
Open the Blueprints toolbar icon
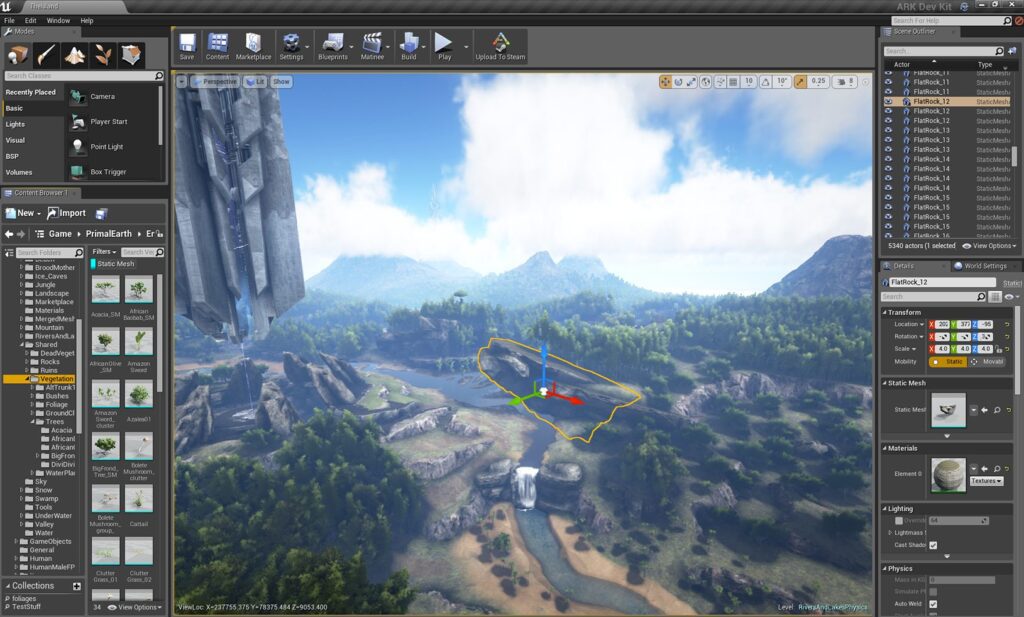coord(332,46)
